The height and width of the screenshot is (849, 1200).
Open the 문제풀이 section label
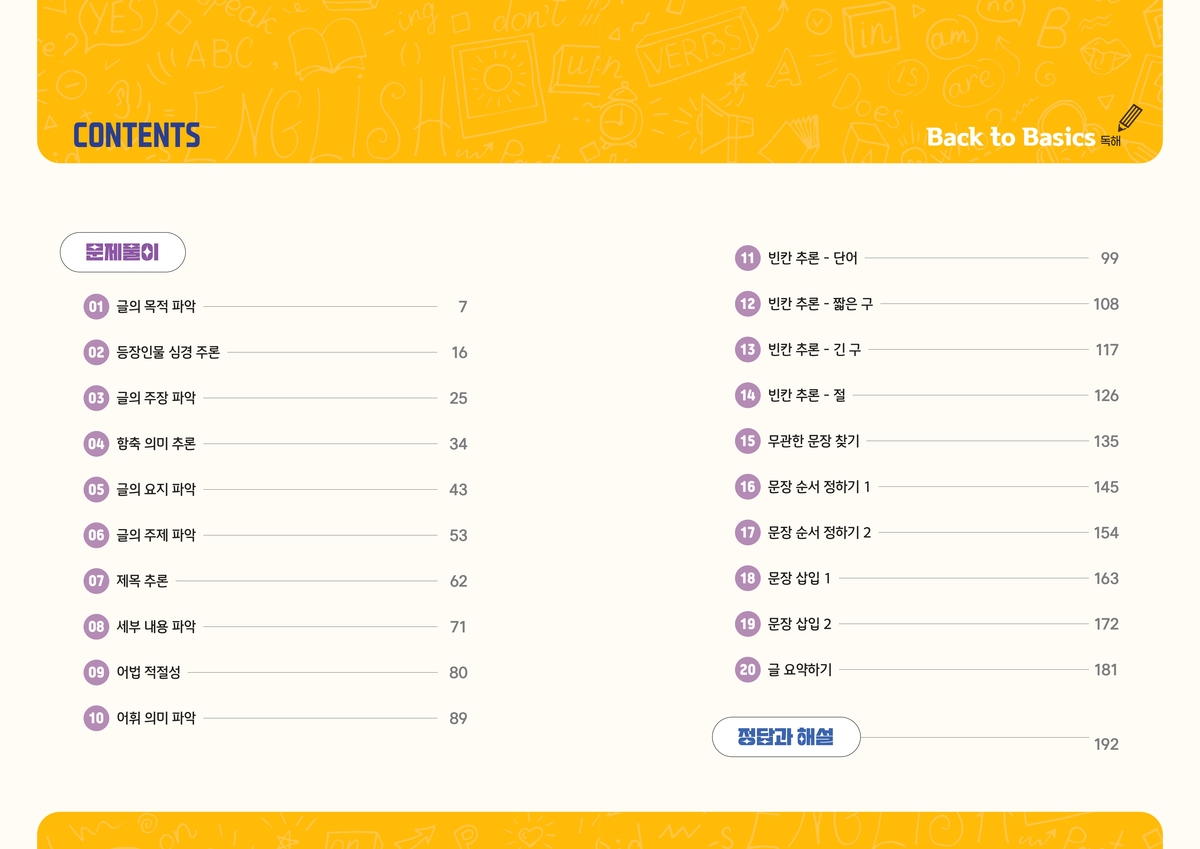123,252
